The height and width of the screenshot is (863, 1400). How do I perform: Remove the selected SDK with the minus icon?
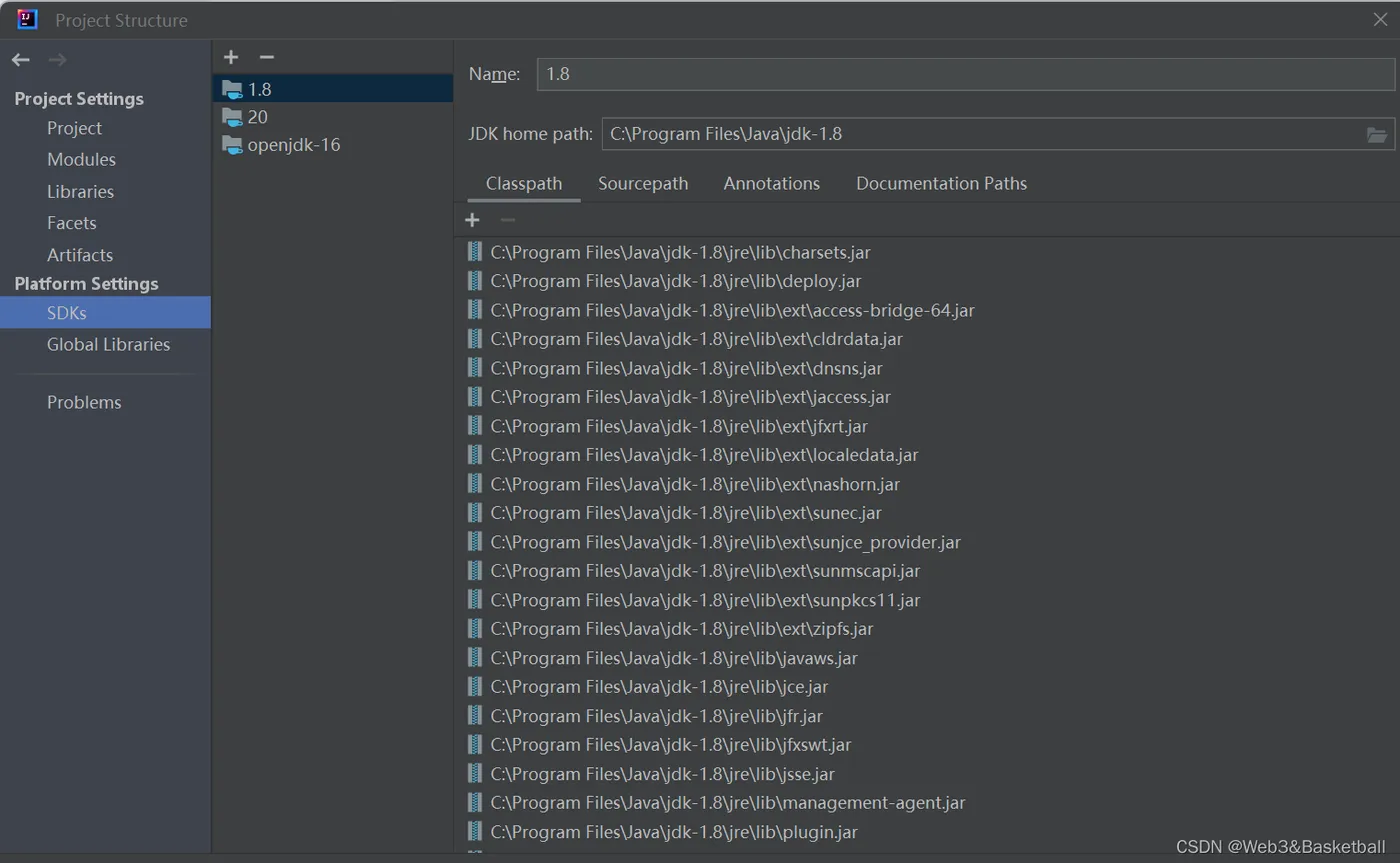click(x=266, y=57)
